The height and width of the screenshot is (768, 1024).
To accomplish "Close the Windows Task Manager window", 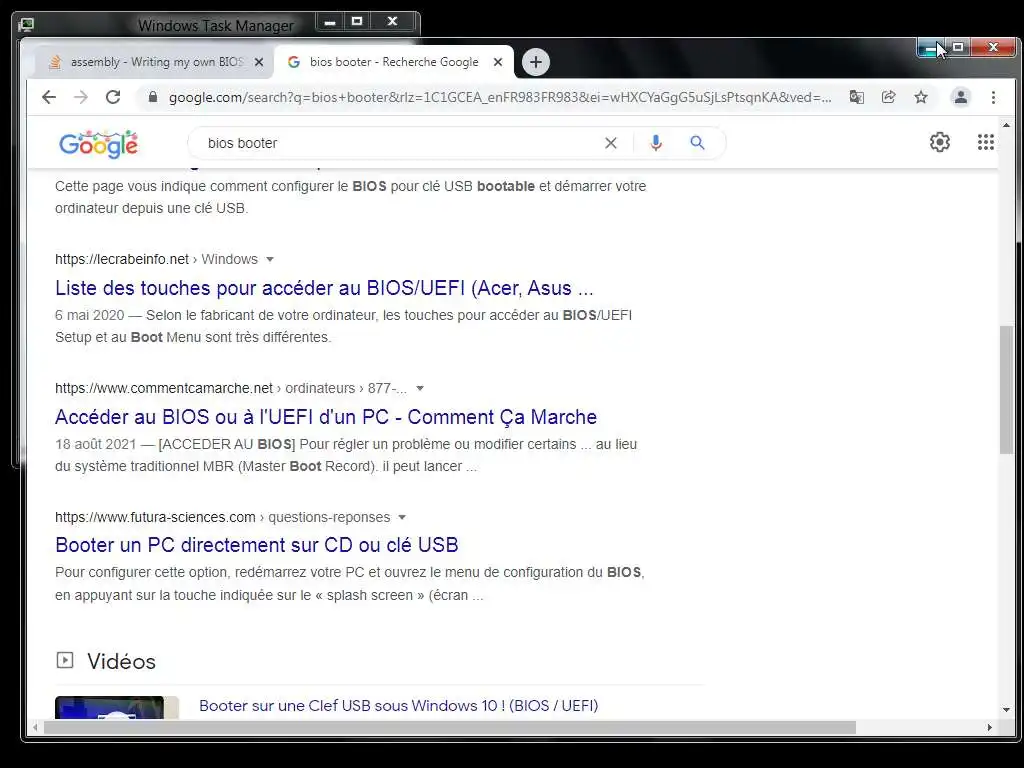I will click(392, 22).
